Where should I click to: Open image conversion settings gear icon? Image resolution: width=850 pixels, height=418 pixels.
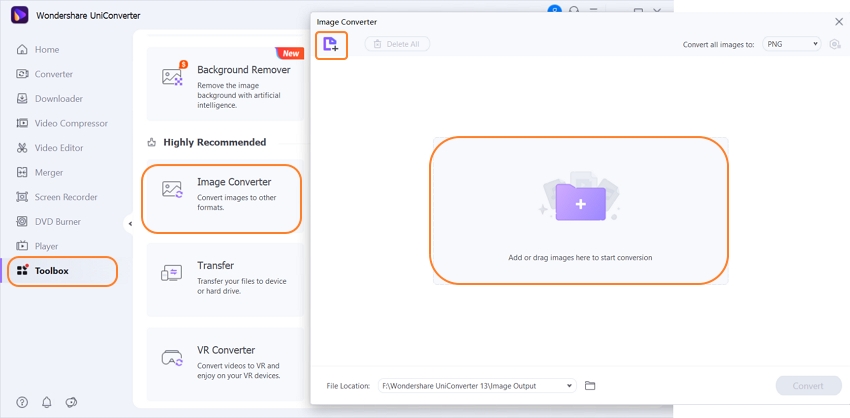coord(835,44)
